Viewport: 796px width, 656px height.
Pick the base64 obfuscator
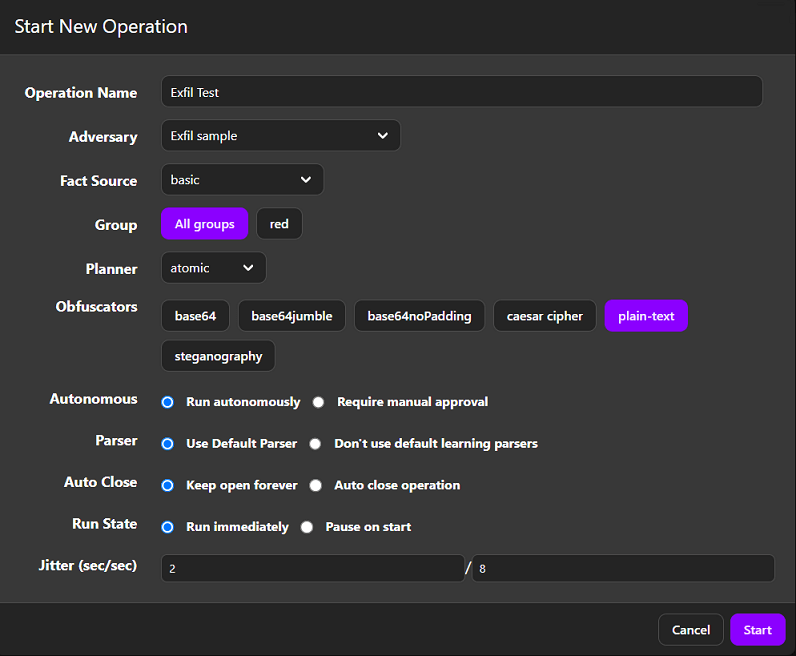195,316
